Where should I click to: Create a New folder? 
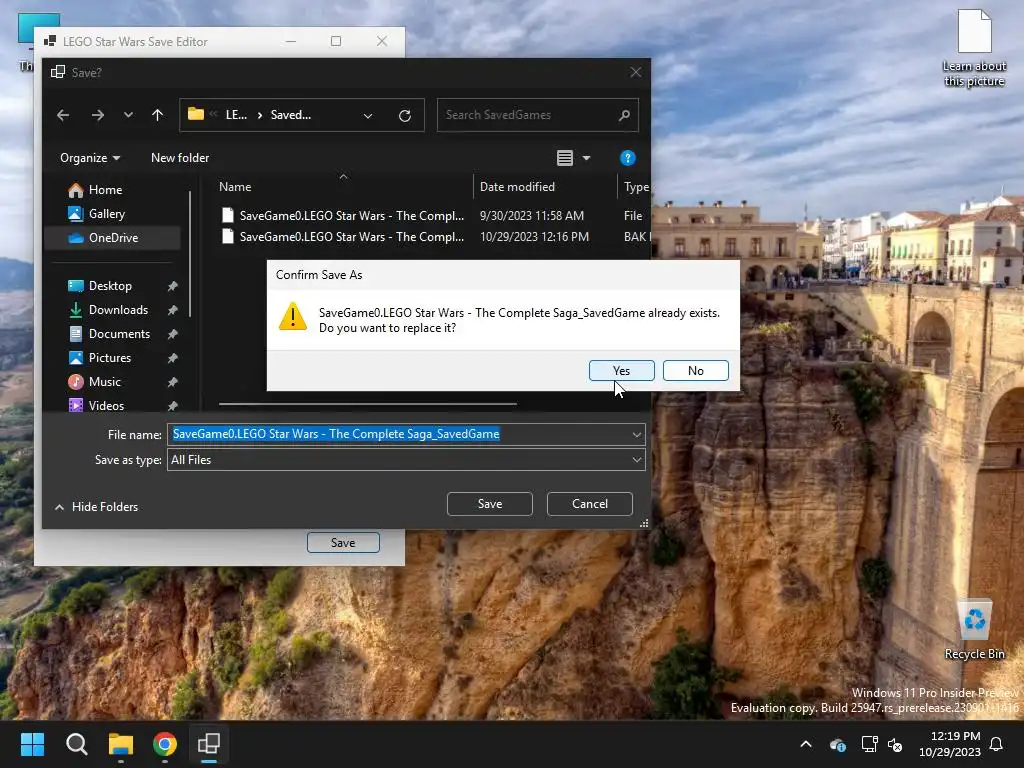click(x=180, y=157)
